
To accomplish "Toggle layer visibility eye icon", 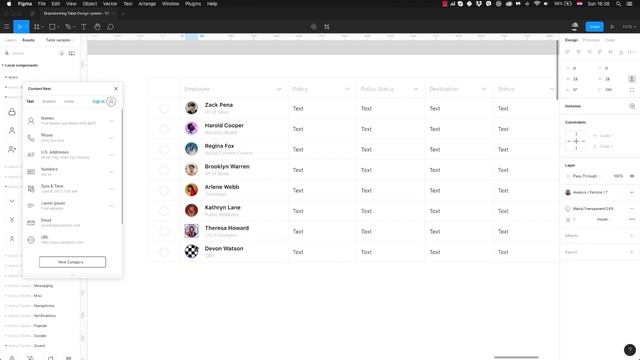I will point(632,176).
